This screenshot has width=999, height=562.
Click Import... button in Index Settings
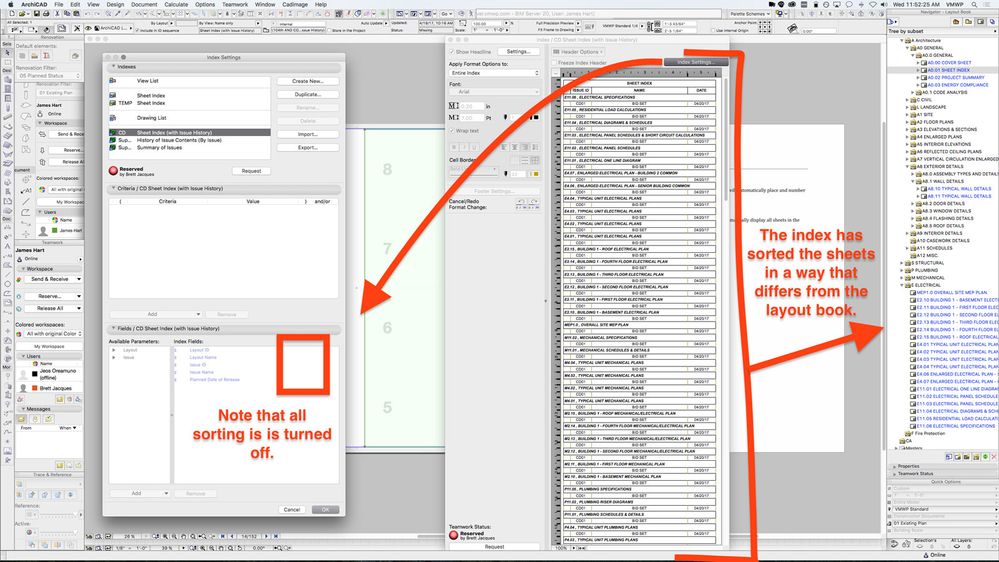pos(308,134)
